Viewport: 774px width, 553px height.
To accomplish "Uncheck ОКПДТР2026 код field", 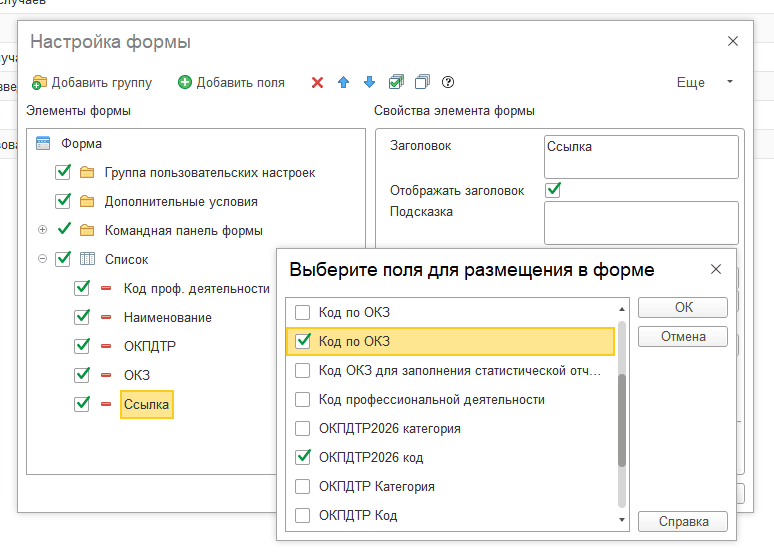I will point(303,458).
